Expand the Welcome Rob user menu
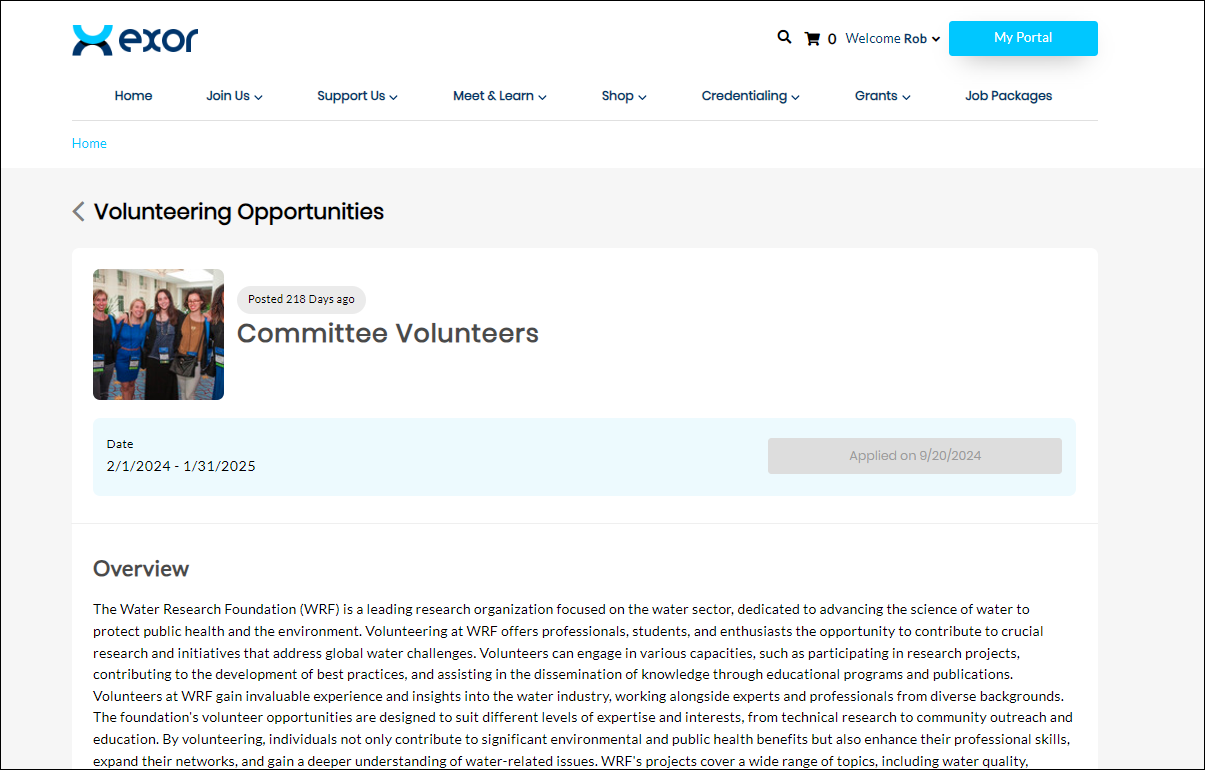This screenshot has height=770, width=1205. 892,39
